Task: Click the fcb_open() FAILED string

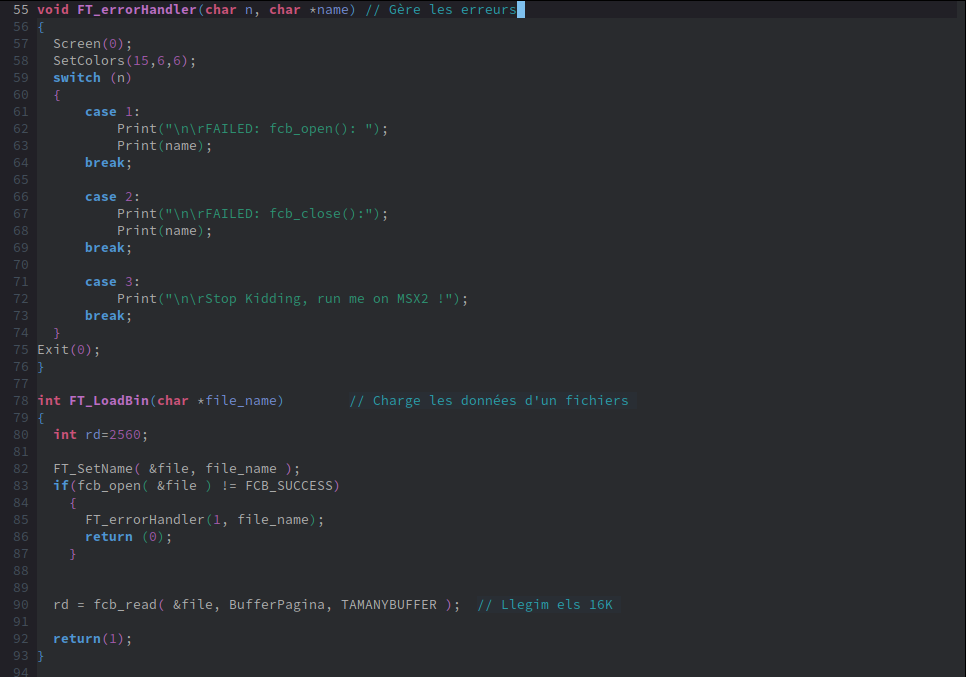Action: coord(272,129)
